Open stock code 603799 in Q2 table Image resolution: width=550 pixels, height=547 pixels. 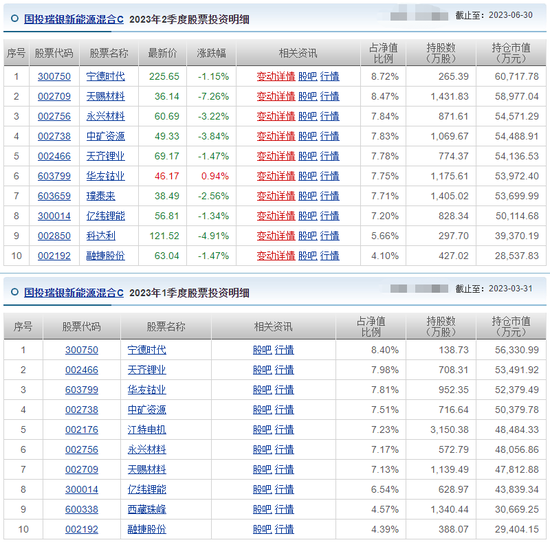click(54, 176)
